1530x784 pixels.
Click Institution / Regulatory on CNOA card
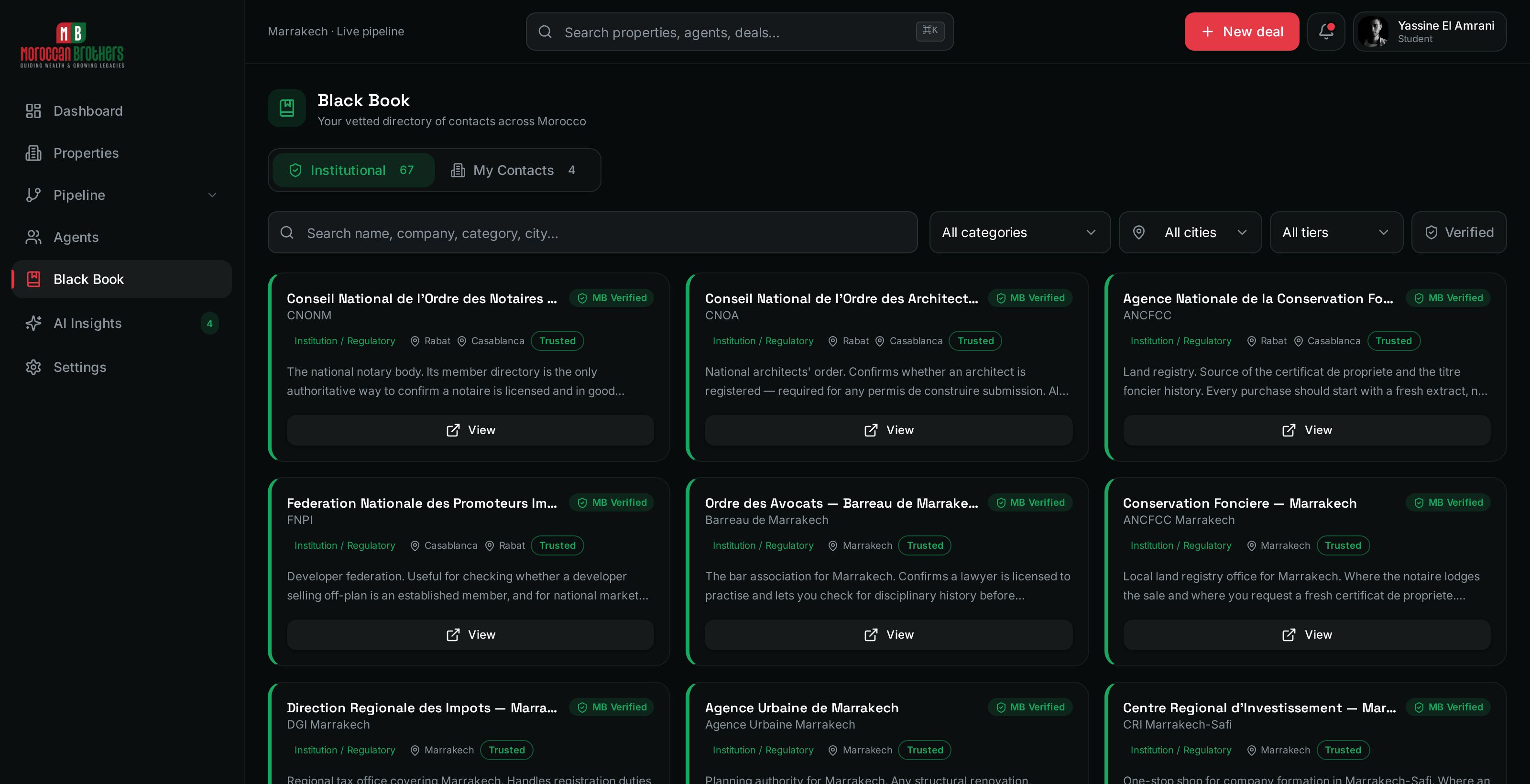point(763,341)
